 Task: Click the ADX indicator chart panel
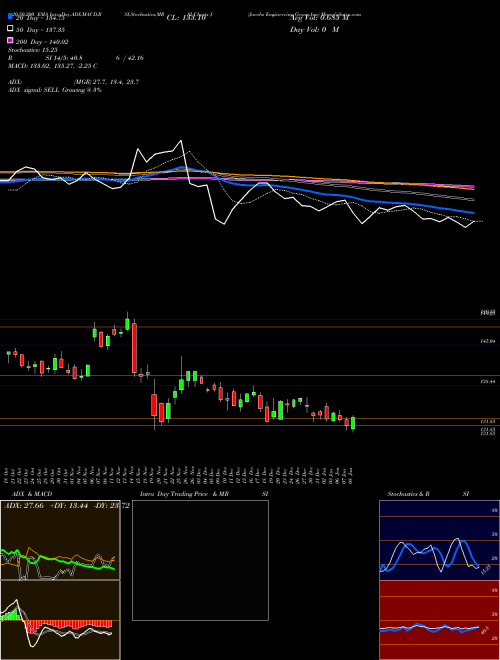click(x=60, y=540)
